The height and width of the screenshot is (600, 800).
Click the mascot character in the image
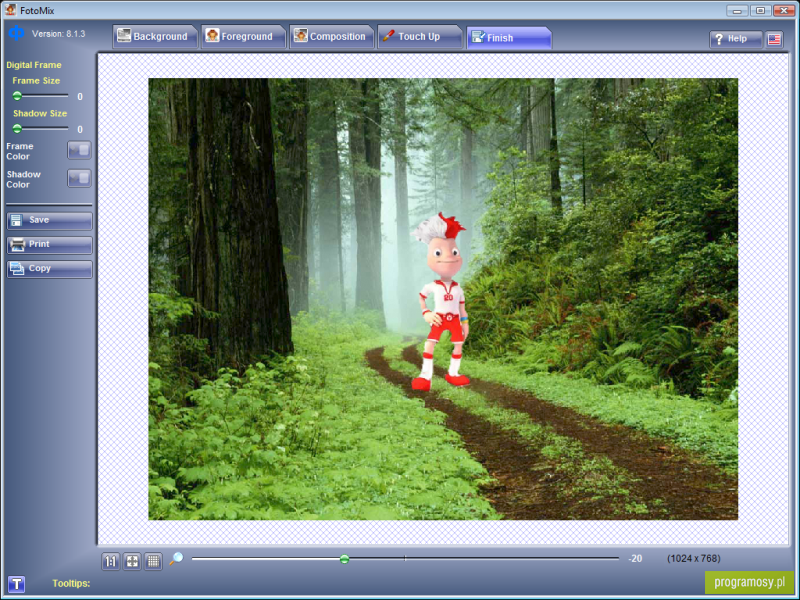point(441,302)
